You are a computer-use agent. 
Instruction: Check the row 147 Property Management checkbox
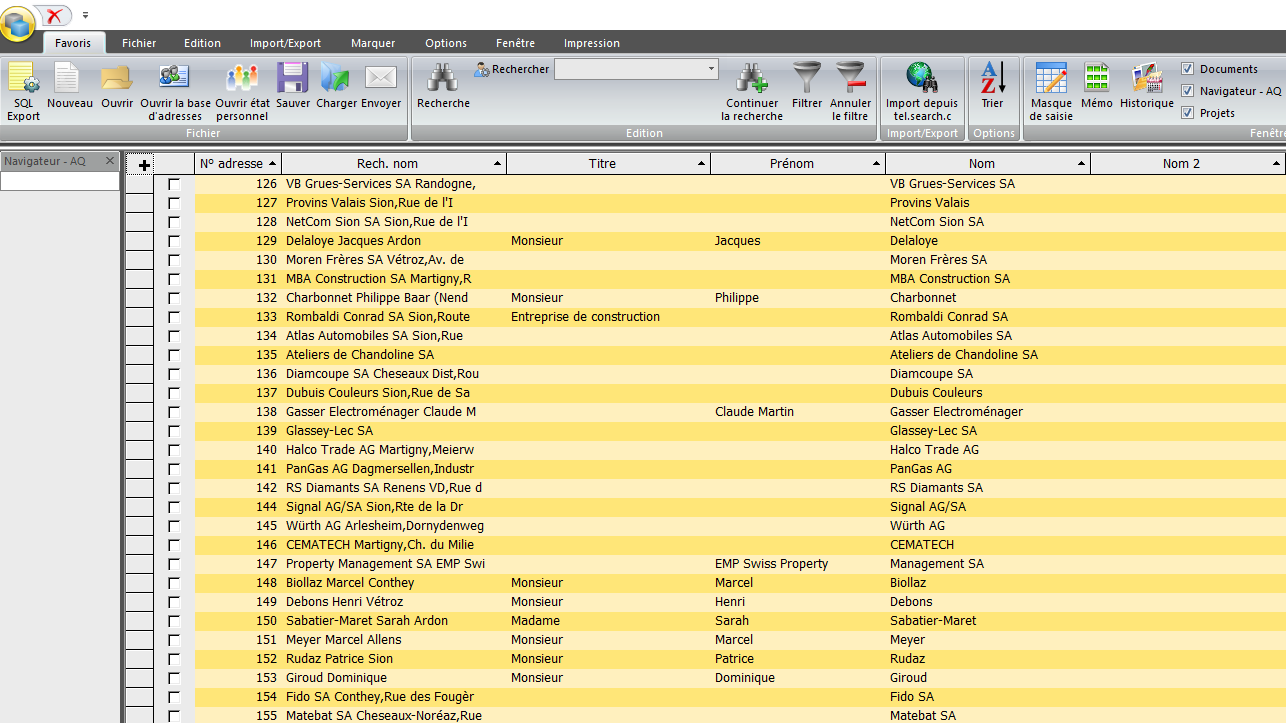tap(174, 564)
